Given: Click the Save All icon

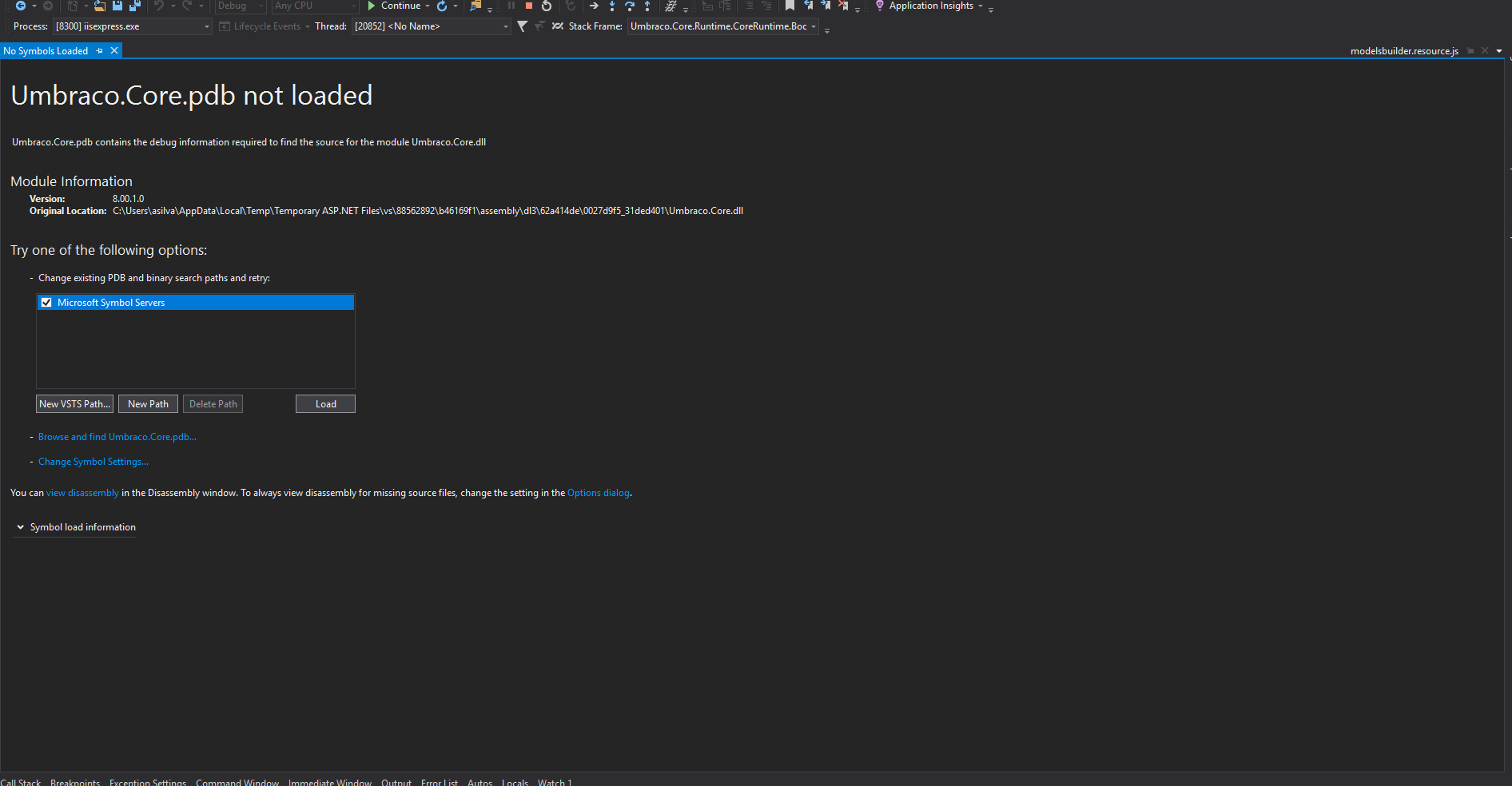Looking at the screenshot, I should pos(135,6).
